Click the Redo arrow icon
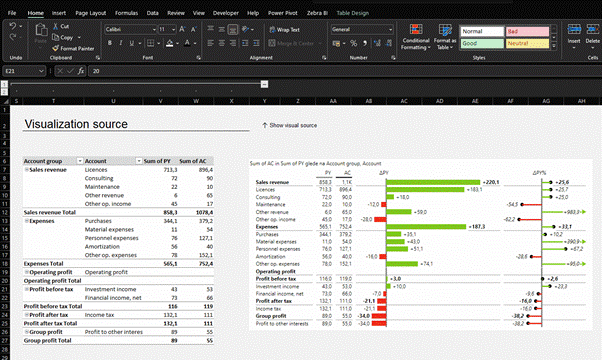Image resolution: width=602 pixels, height=360 pixels. tap(13, 37)
